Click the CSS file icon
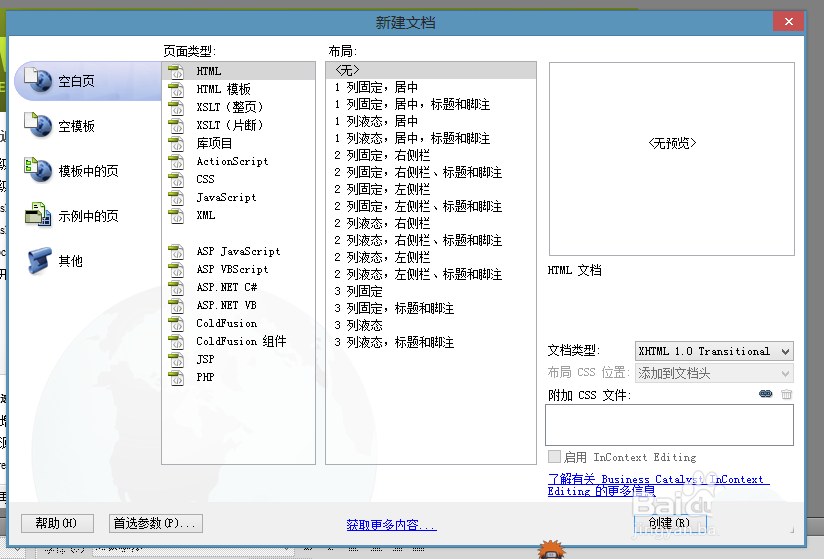824x559 pixels. coord(177,179)
